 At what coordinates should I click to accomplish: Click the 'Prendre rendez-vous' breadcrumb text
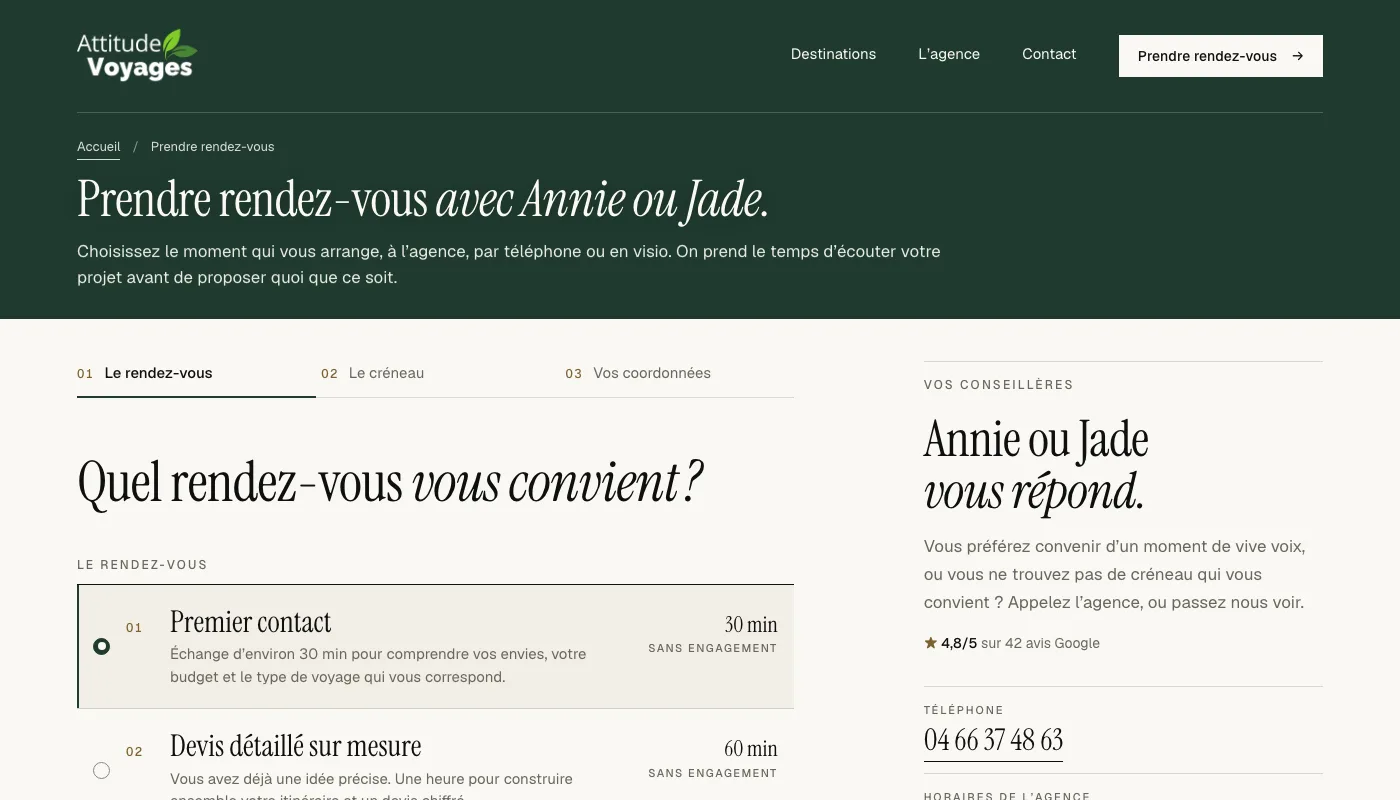(x=212, y=147)
